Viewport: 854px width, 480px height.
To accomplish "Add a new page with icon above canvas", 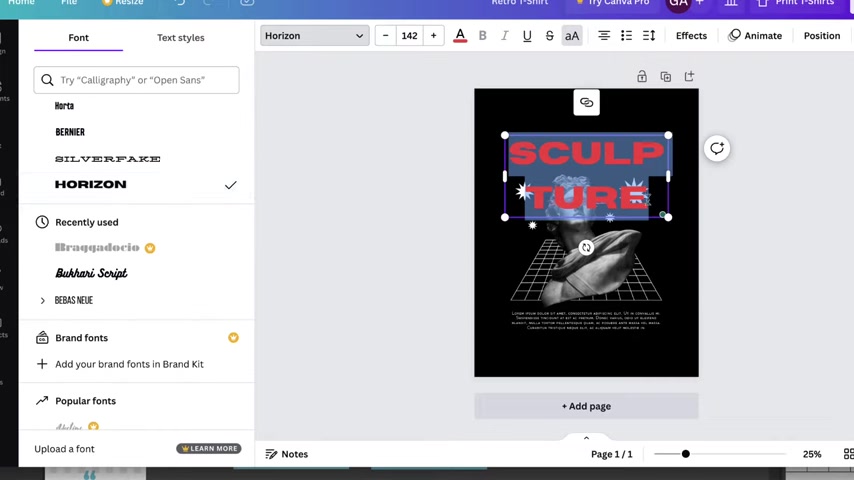I will pyautogui.click(x=690, y=76).
